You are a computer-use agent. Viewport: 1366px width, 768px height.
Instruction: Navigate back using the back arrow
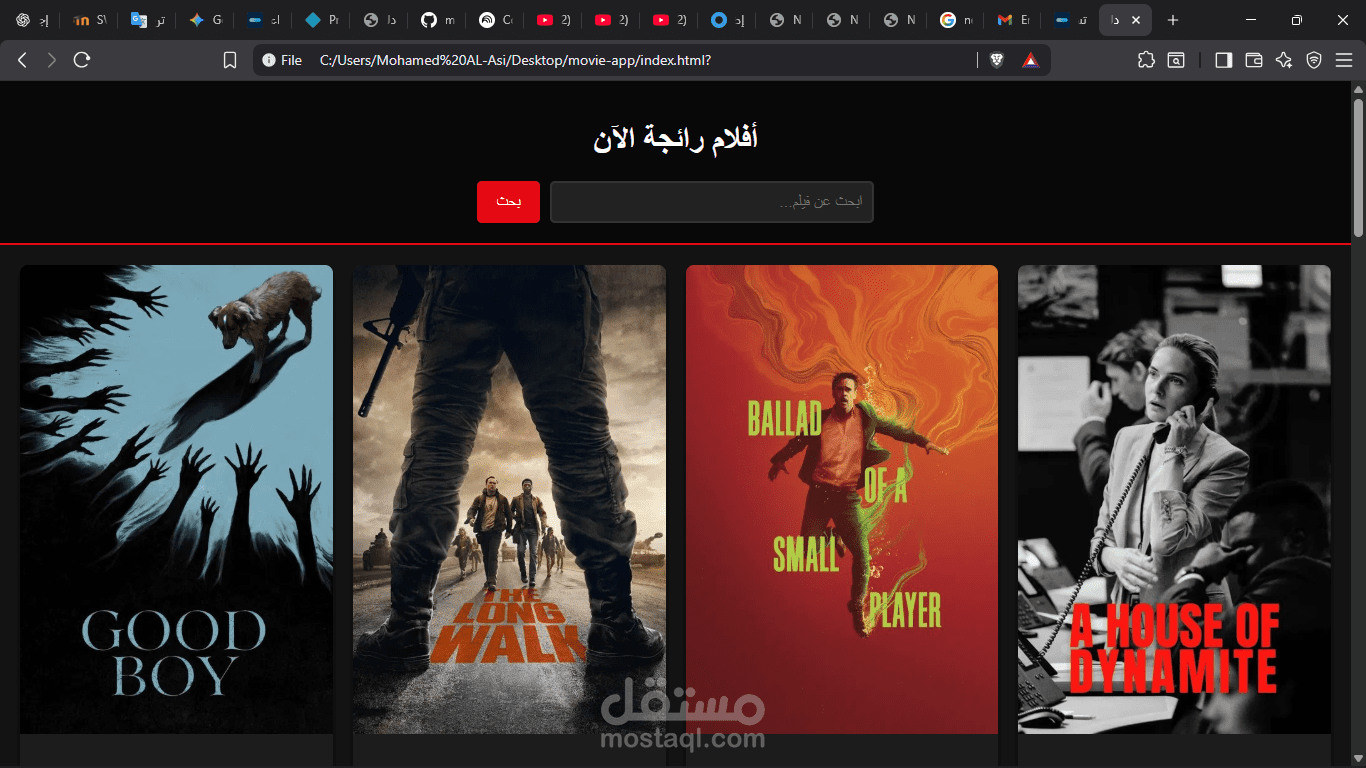pos(21,59)
